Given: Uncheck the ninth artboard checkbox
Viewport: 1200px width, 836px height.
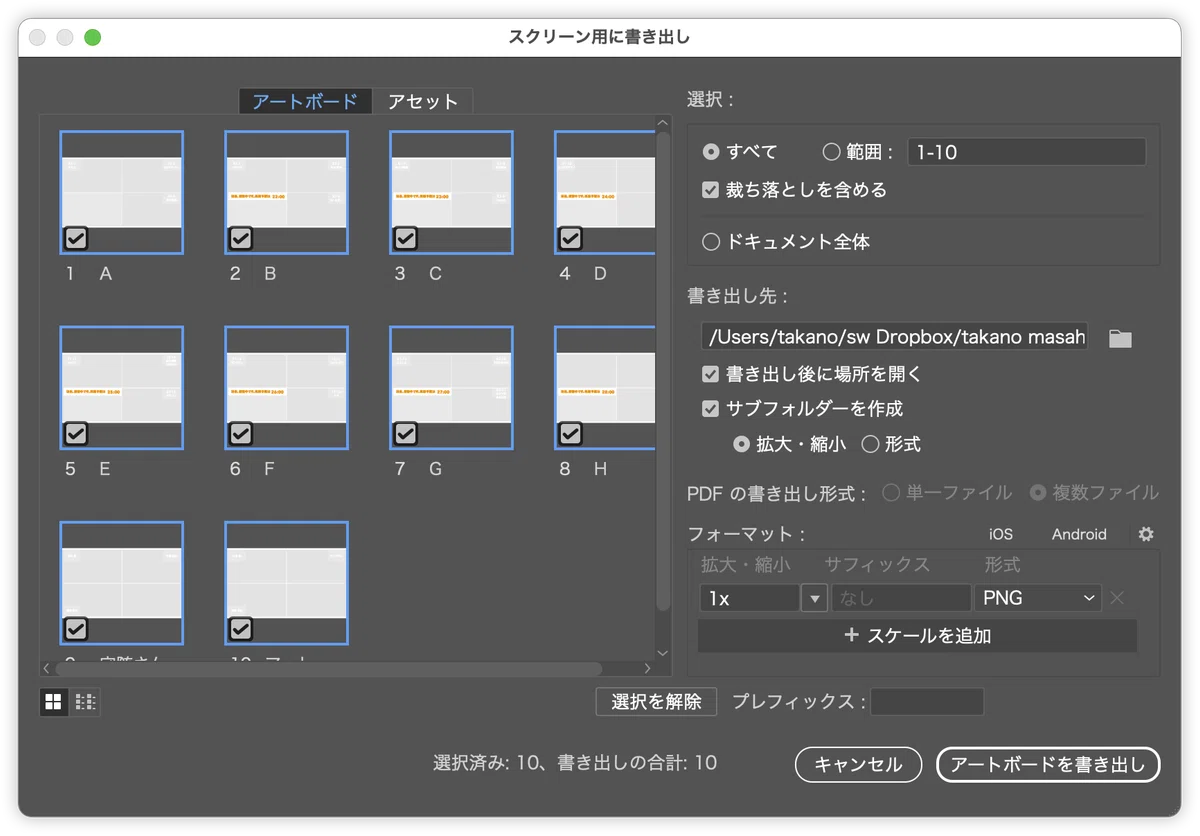Looking at the screenshot, I should click(x=76, y=628).
